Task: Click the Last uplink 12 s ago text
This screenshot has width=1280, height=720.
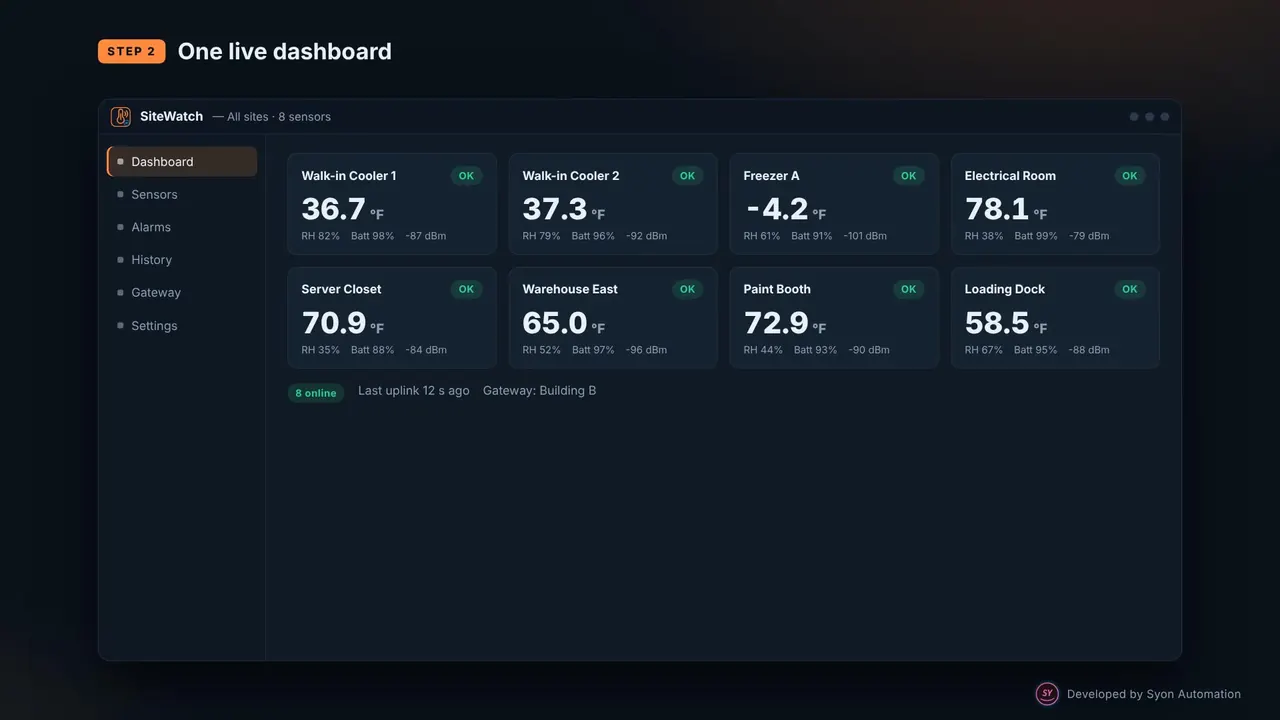Action: 414,391
